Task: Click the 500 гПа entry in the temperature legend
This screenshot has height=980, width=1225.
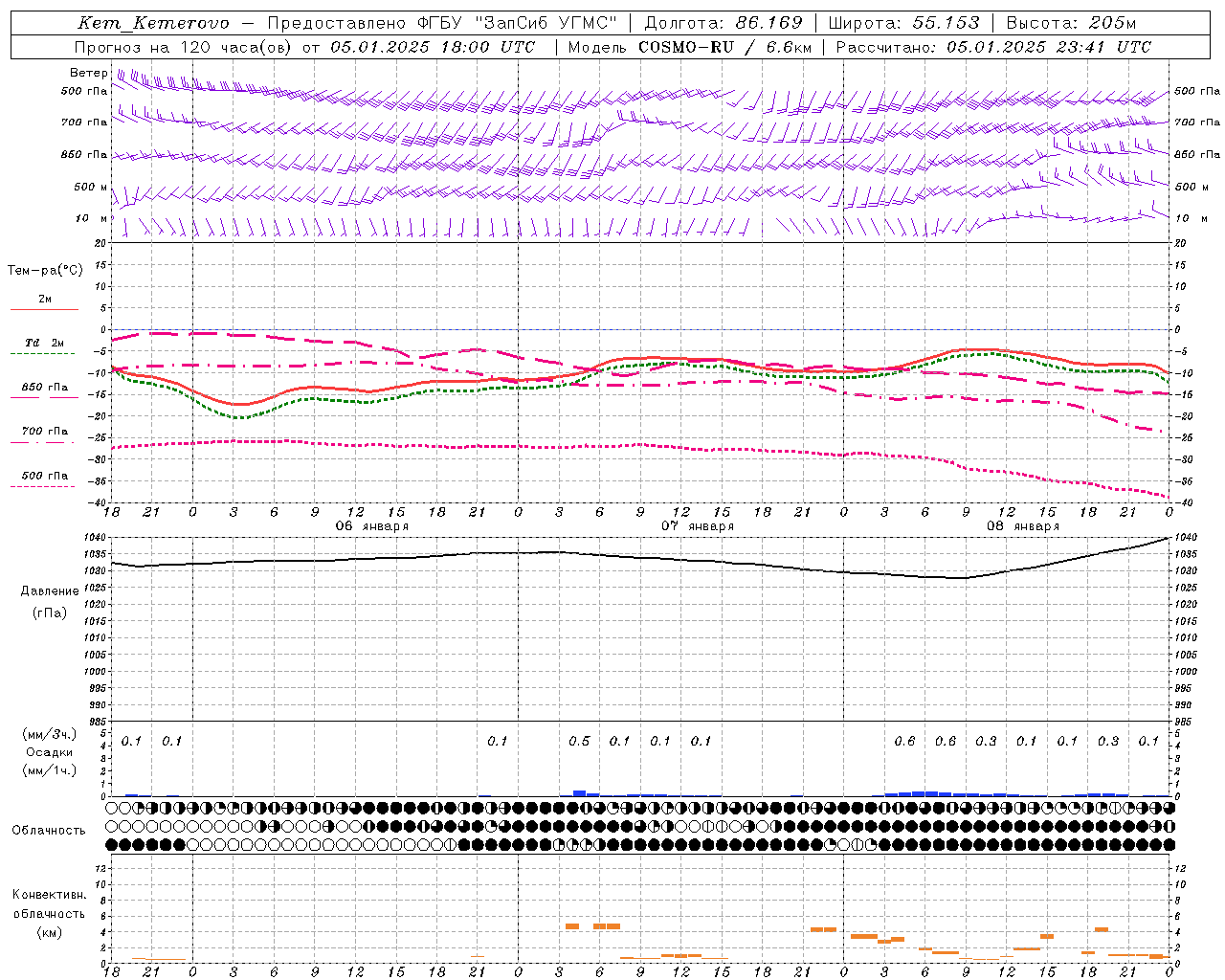Action: [x=44, y=476]
